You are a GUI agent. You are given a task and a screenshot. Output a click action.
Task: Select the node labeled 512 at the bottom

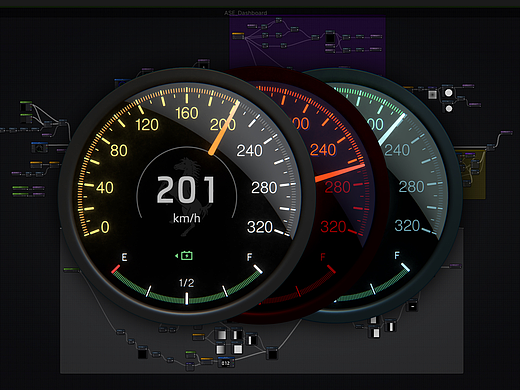tap(226, 363)
